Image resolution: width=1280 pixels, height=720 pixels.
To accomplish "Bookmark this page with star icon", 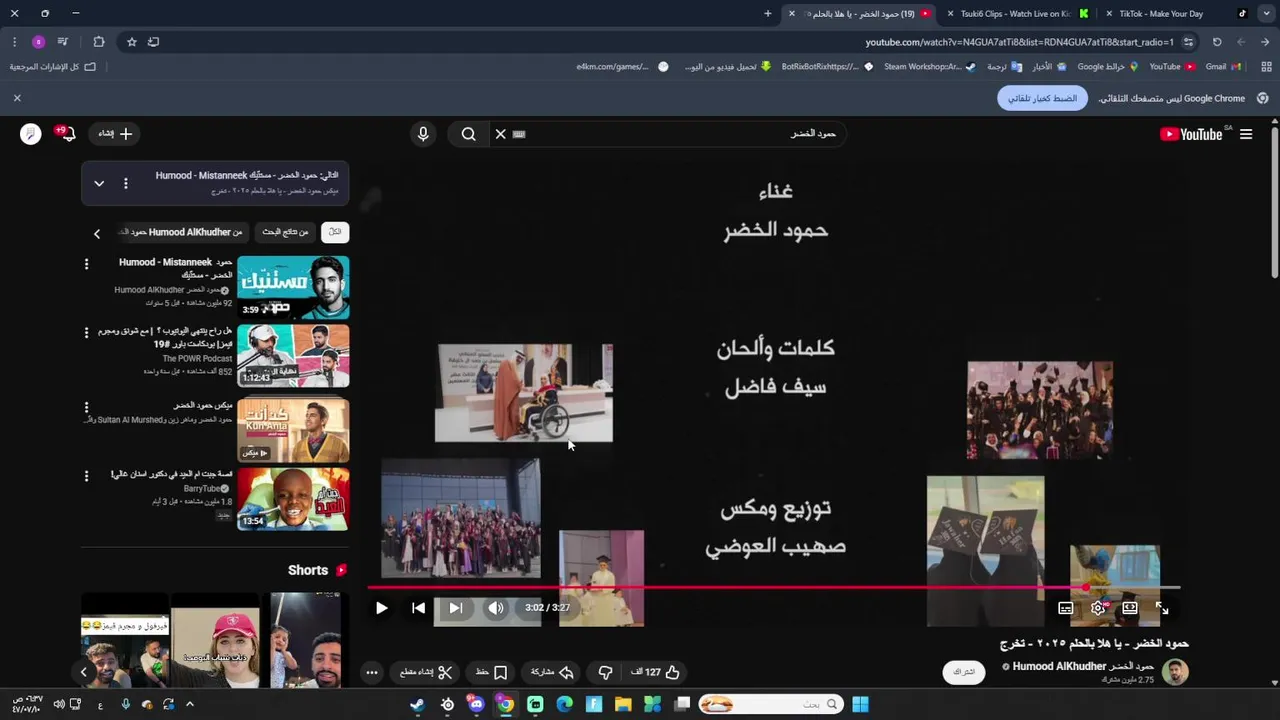I will (x=131, y=42).
